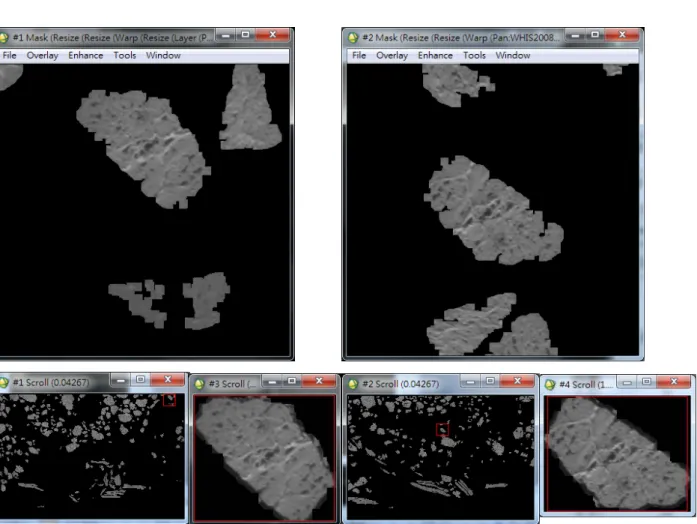This screenshot has width=697, height=524.
Task: Open Tools menu in #1 Mask window
Action: (x=124, y=56)
